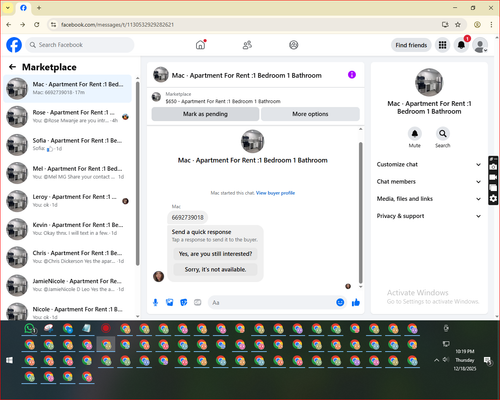Click the taskbar volume icon

tap(446, 360)
